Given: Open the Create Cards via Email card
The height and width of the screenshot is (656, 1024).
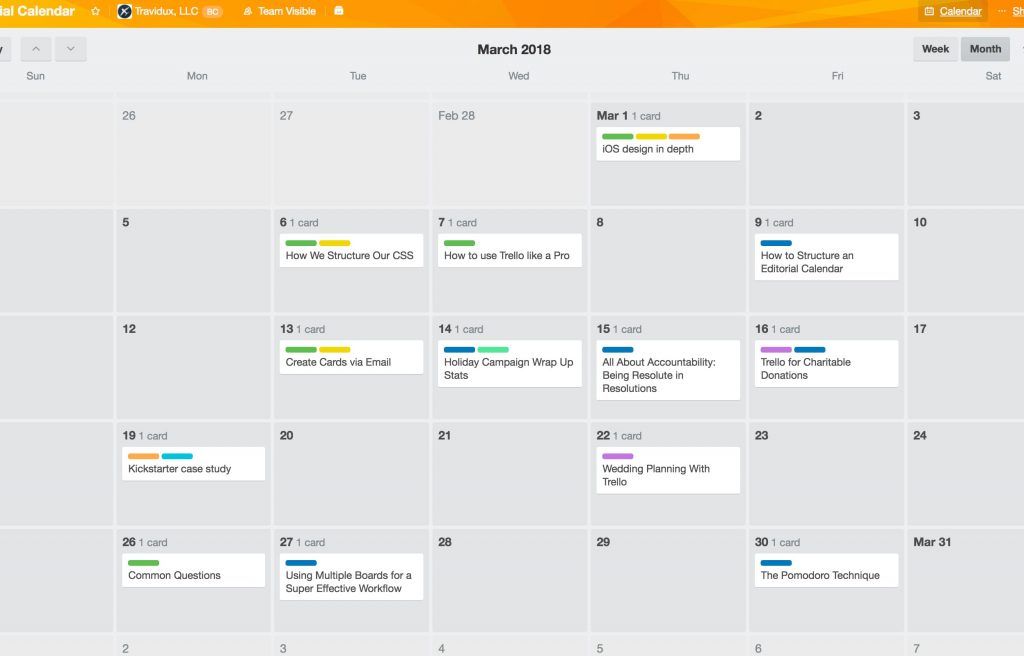Looking at the screenshot, I should 351,357.
